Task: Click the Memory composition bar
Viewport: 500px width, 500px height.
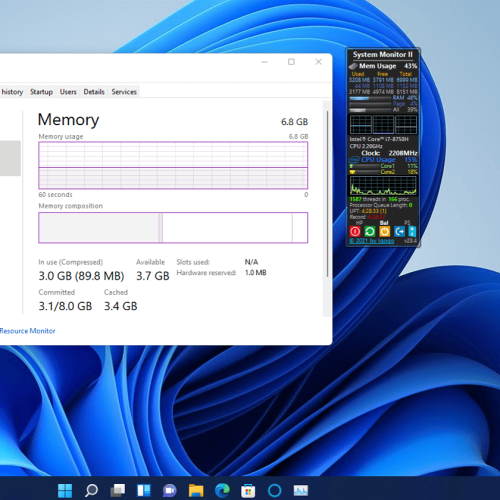Action: [173, 228]
